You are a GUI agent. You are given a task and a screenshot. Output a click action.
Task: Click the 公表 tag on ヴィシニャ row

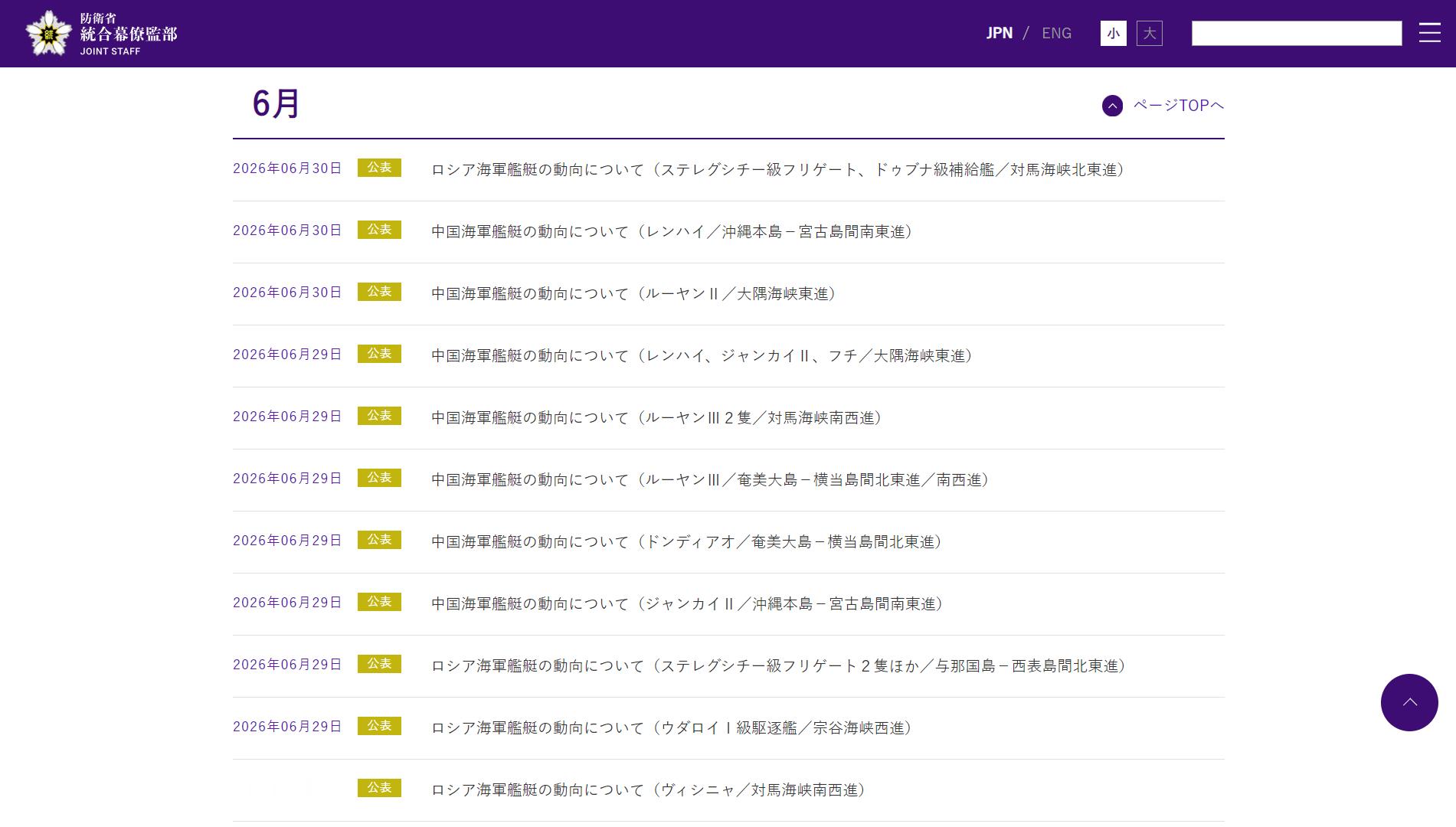click(379, 788)
